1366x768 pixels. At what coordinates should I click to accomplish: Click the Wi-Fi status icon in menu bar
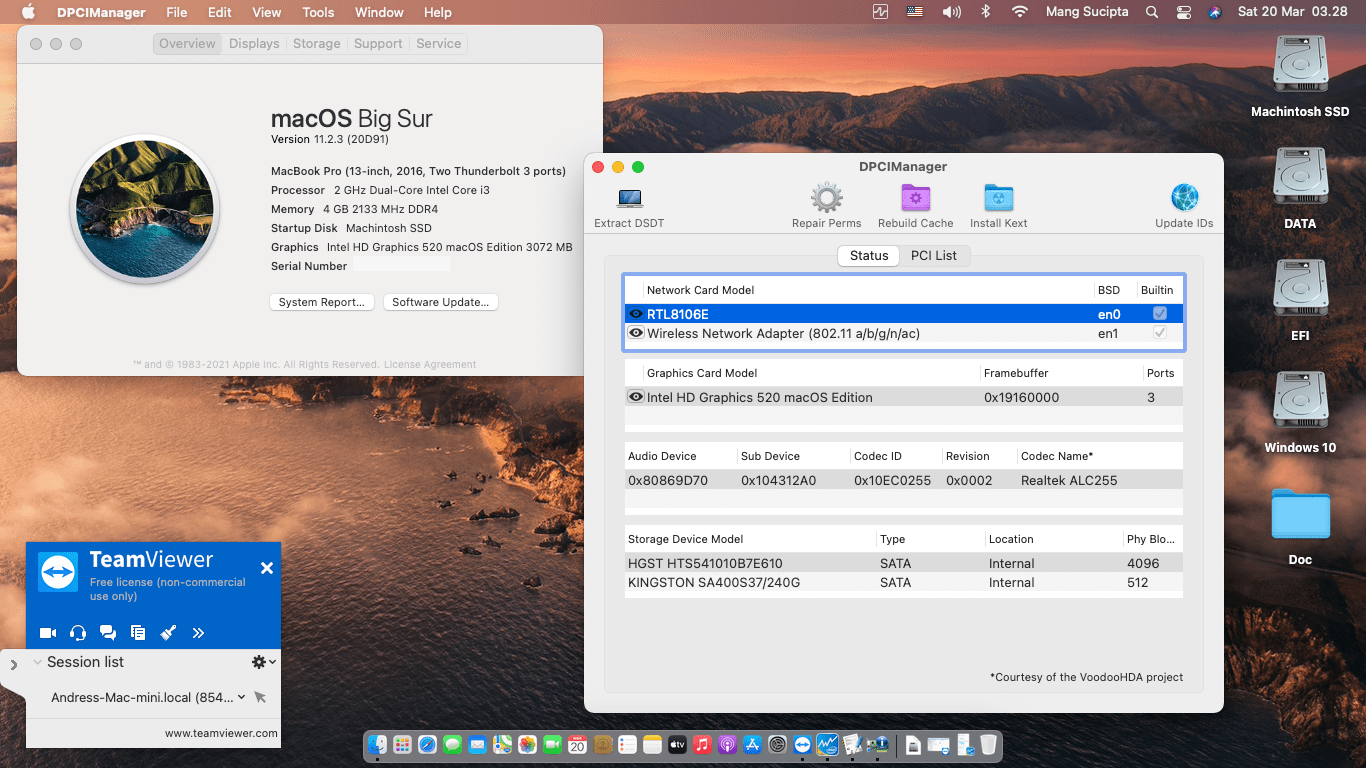(x=1019, y=12)
